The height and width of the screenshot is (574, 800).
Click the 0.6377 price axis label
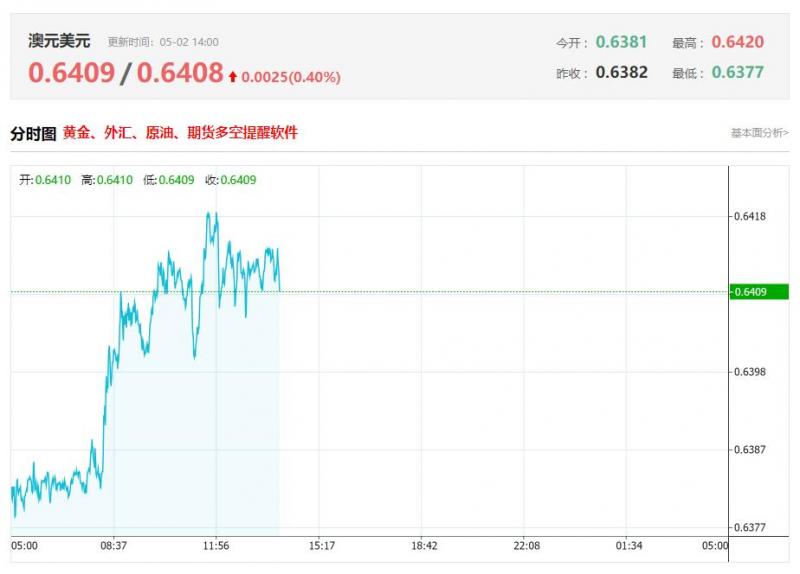(x=749, y=528)
